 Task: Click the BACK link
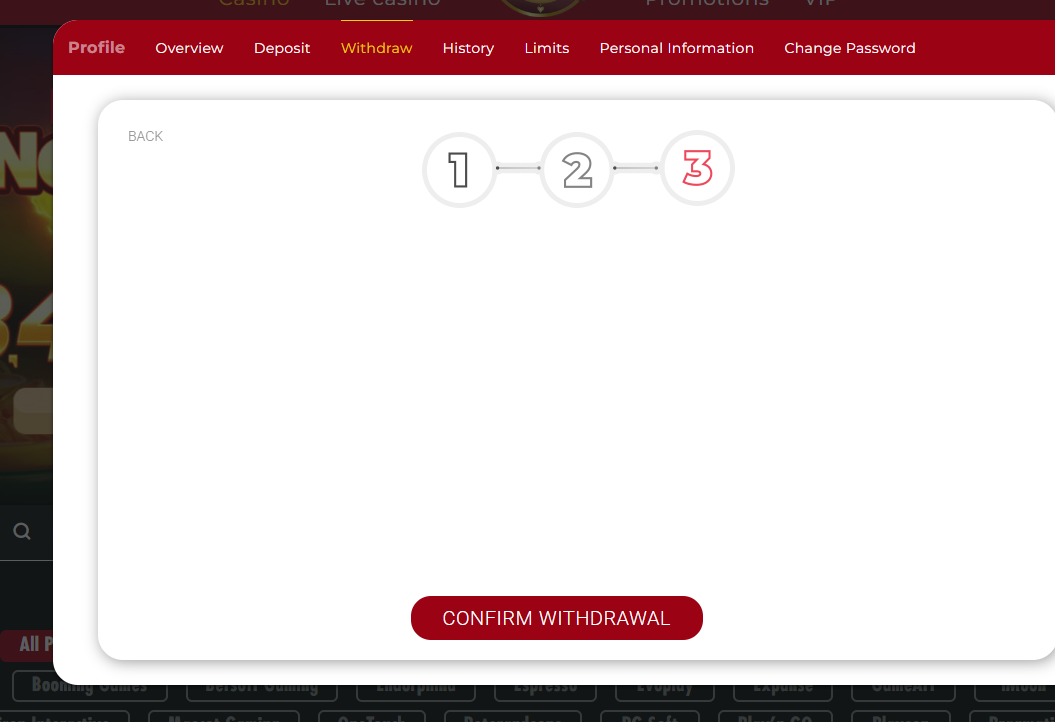point(145,136)
